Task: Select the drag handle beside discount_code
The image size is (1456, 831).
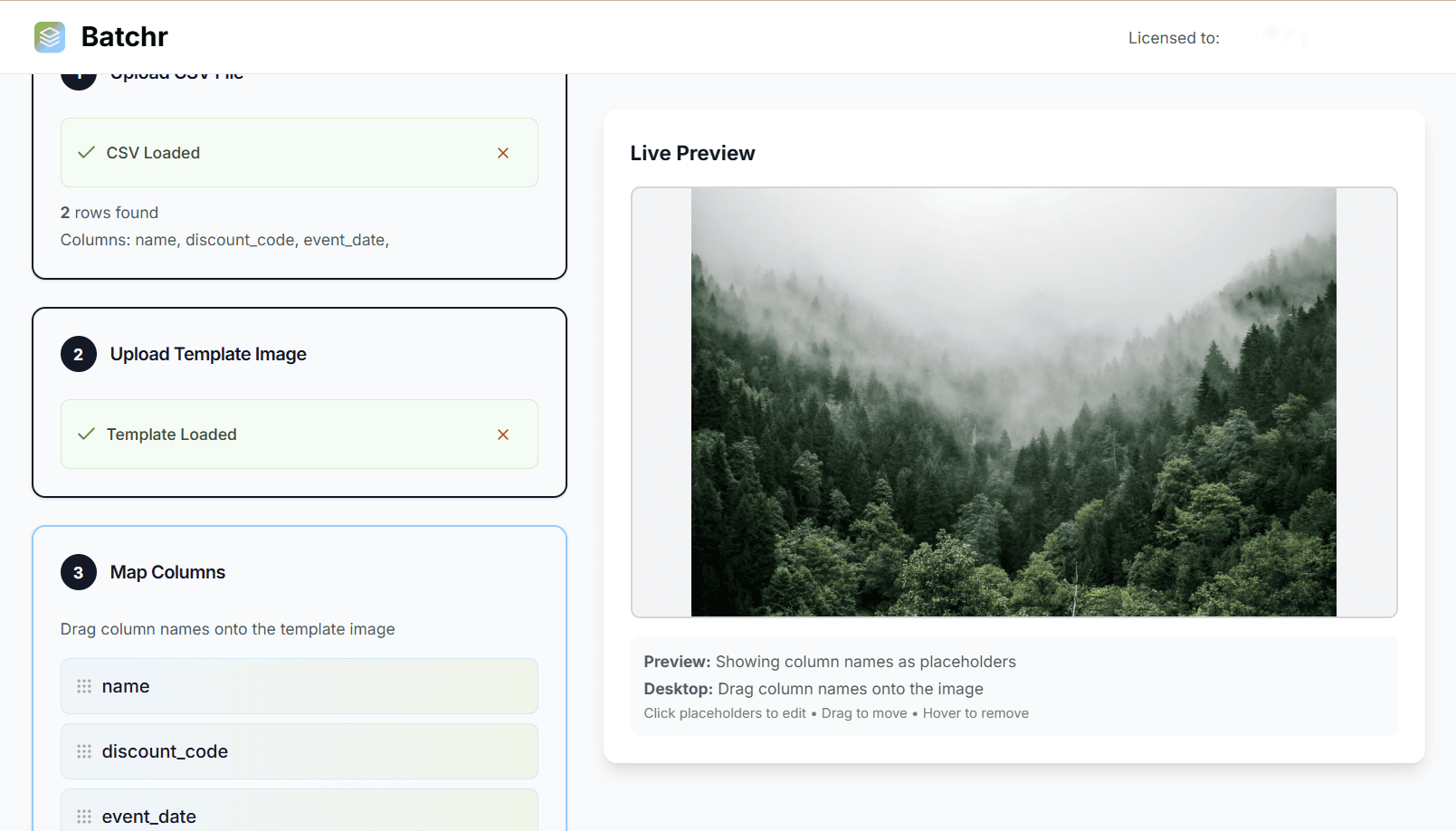Action: click(84, 751)
